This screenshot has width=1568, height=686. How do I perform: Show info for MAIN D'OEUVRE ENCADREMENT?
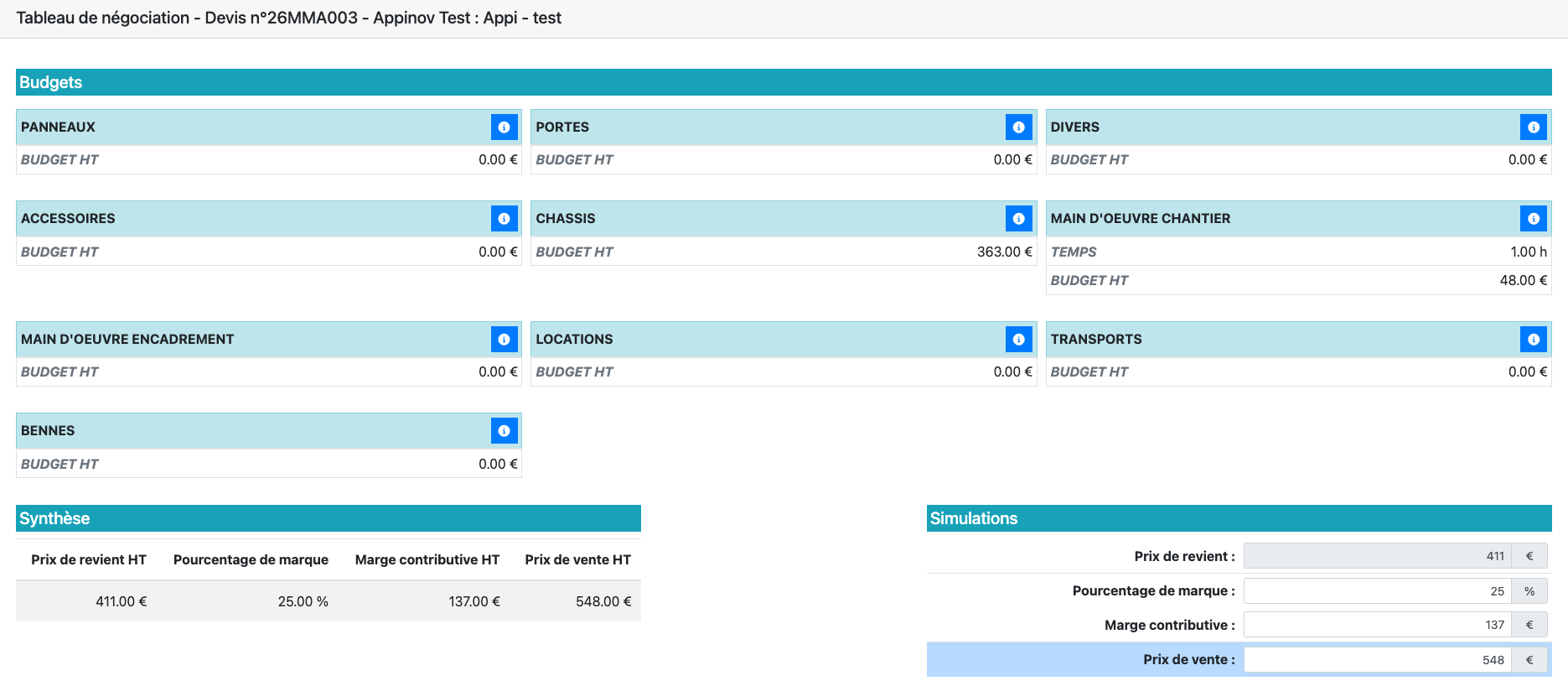pyautogui.click(x=504, y=340)
